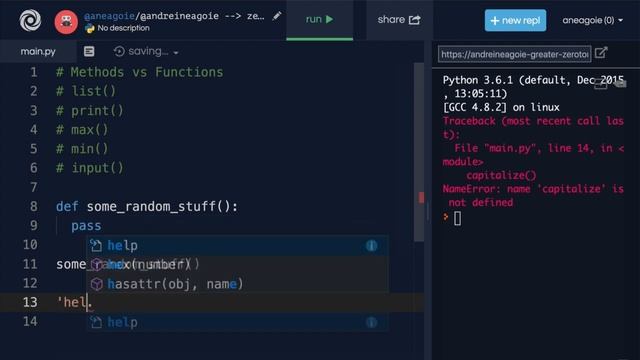Open the saving history dropdown
Viewport: 640px width, 360px height.
(x=176, y=53)
